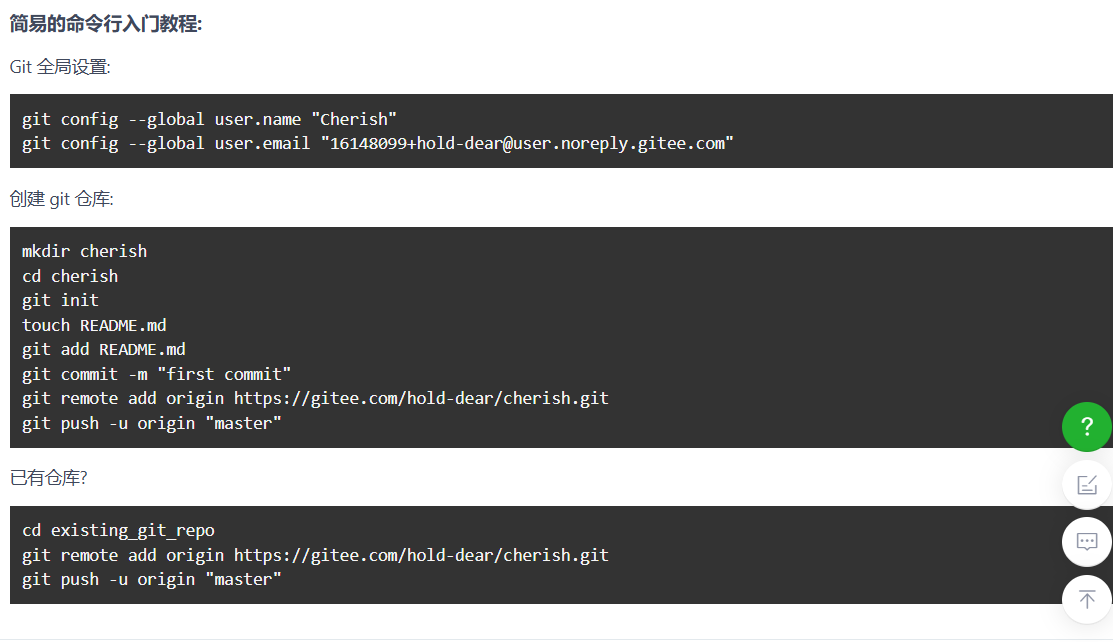Screen dimensions: 1113x642
Task: Select the "mkdir cherish" command line
Action: pos(84,251)
